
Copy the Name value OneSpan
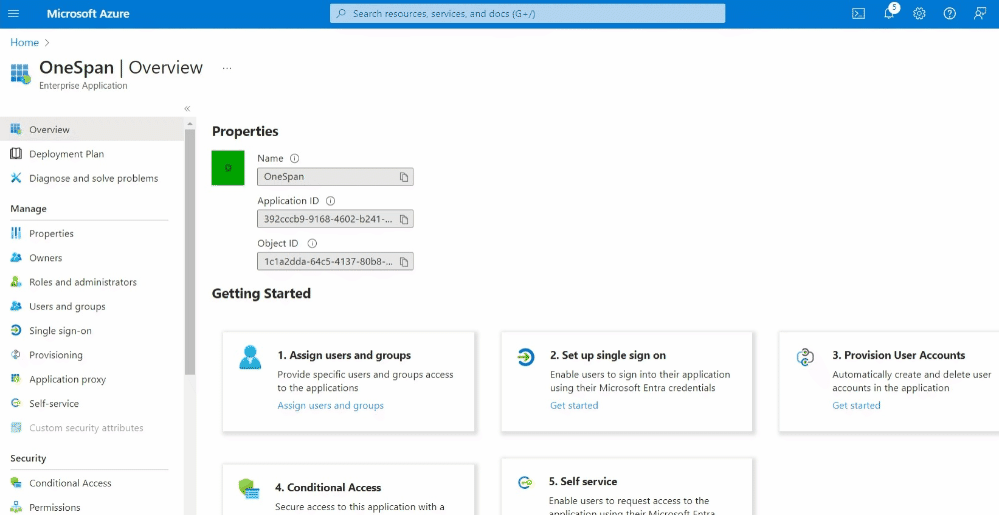click(404, 177)
